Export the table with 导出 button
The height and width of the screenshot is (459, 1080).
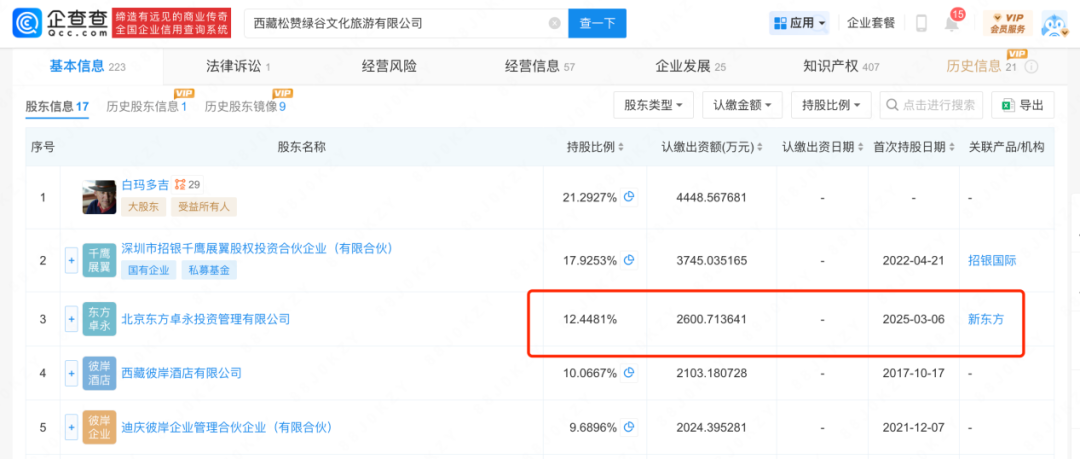pyautogui.click(x=1023, y=105)
